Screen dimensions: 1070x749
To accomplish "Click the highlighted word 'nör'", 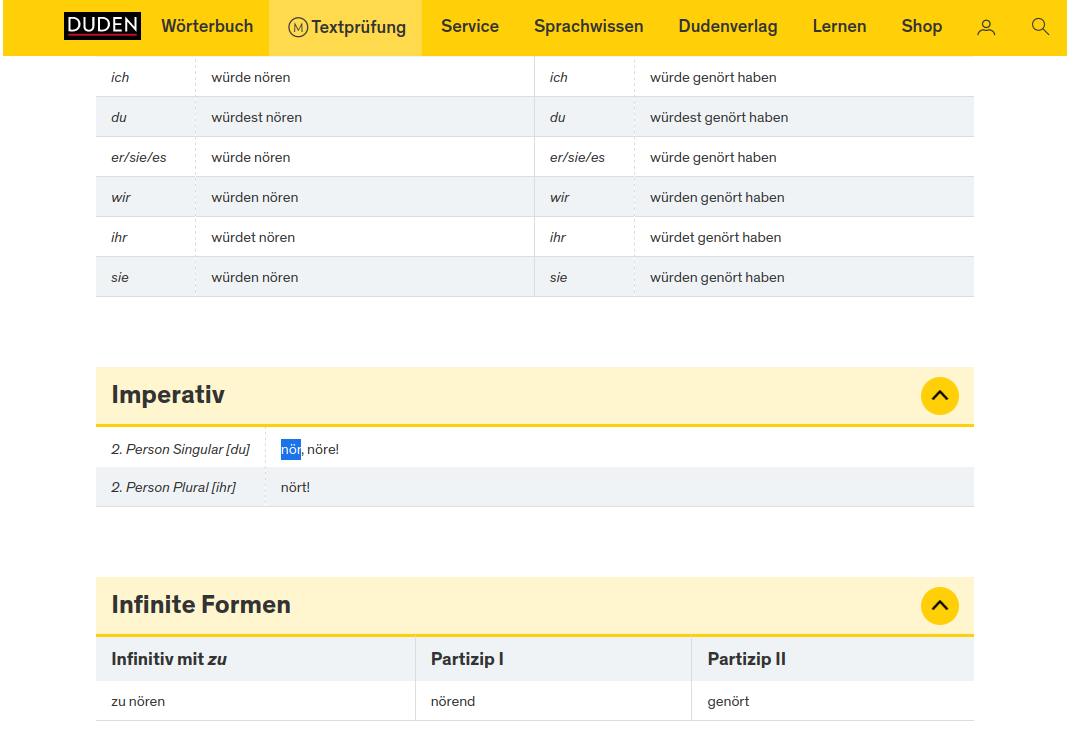I will pos(290,450).
